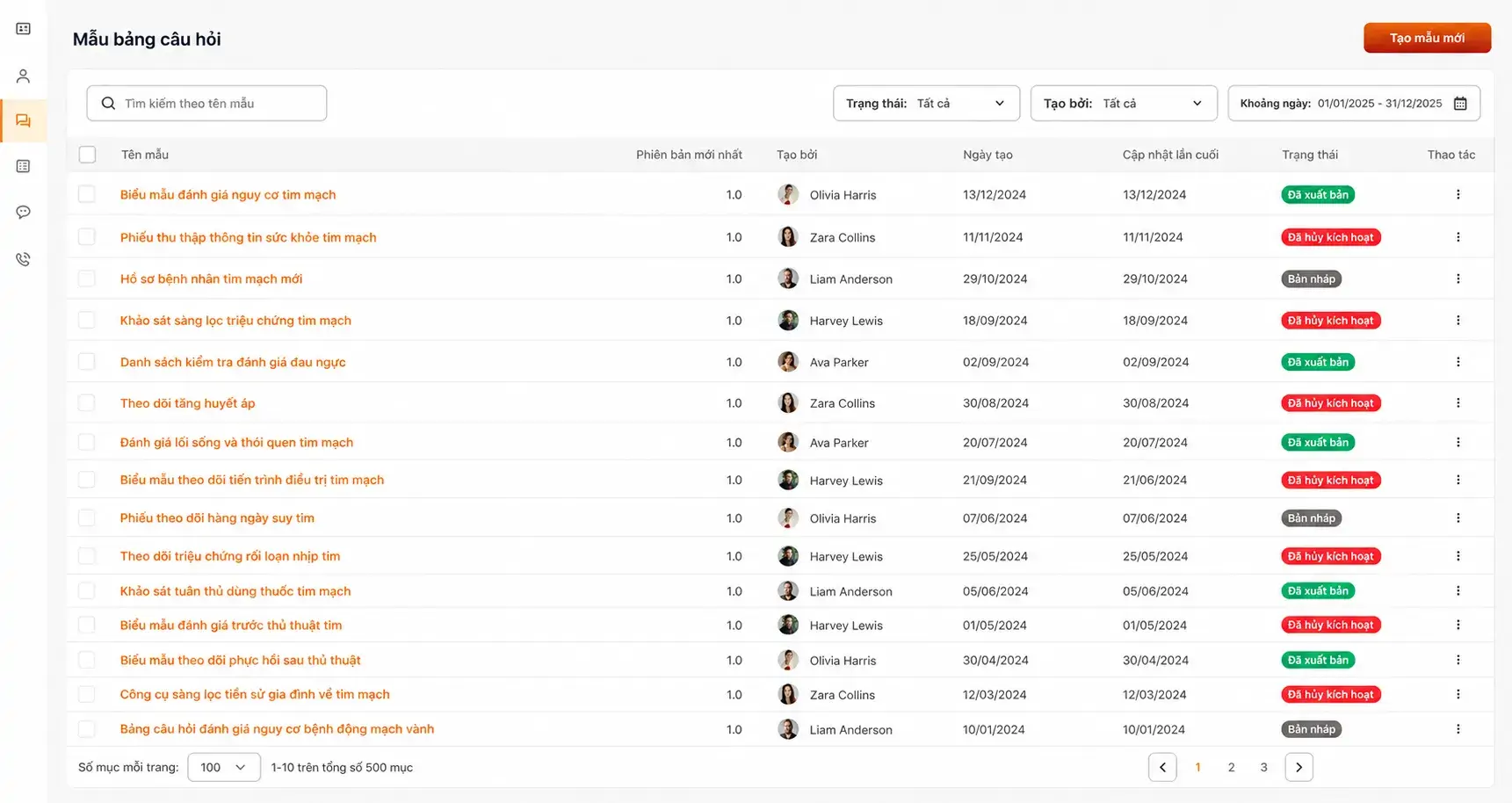Open Biểu mẫu đánh giá nguy cơ tim mạch link
Image resolution: width=1512 pixels, height=803 pixels.
228,195
